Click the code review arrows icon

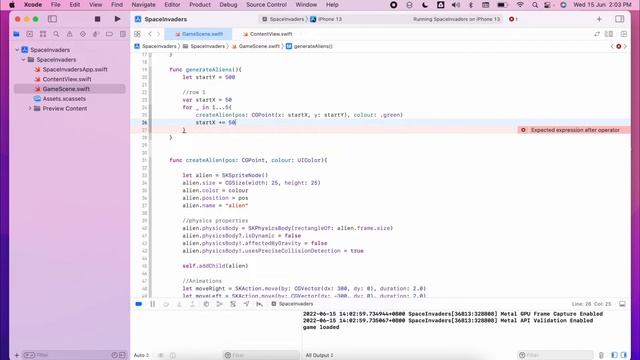(x=597, y=34)
